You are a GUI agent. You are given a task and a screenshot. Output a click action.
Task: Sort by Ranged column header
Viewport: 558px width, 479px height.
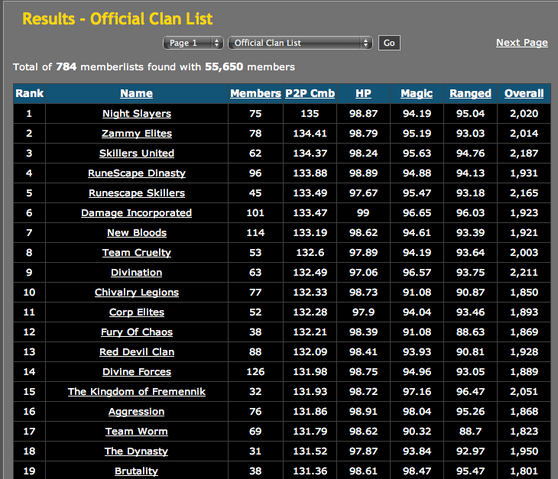coord(470,94)
